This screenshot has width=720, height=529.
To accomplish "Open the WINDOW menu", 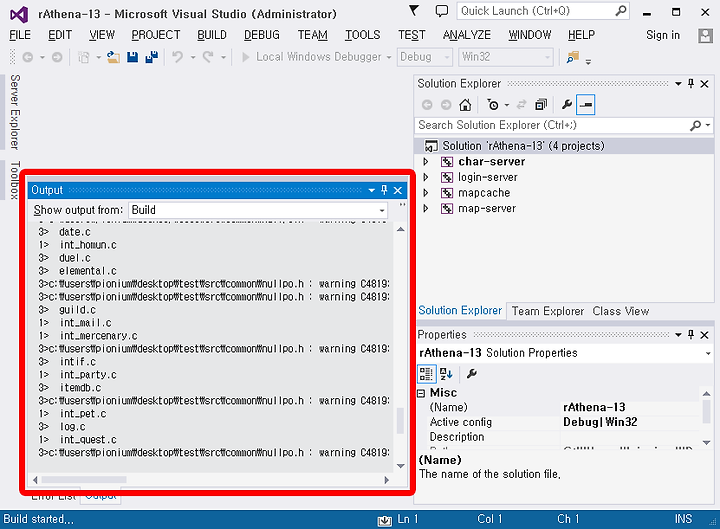I will pos(529,35).
